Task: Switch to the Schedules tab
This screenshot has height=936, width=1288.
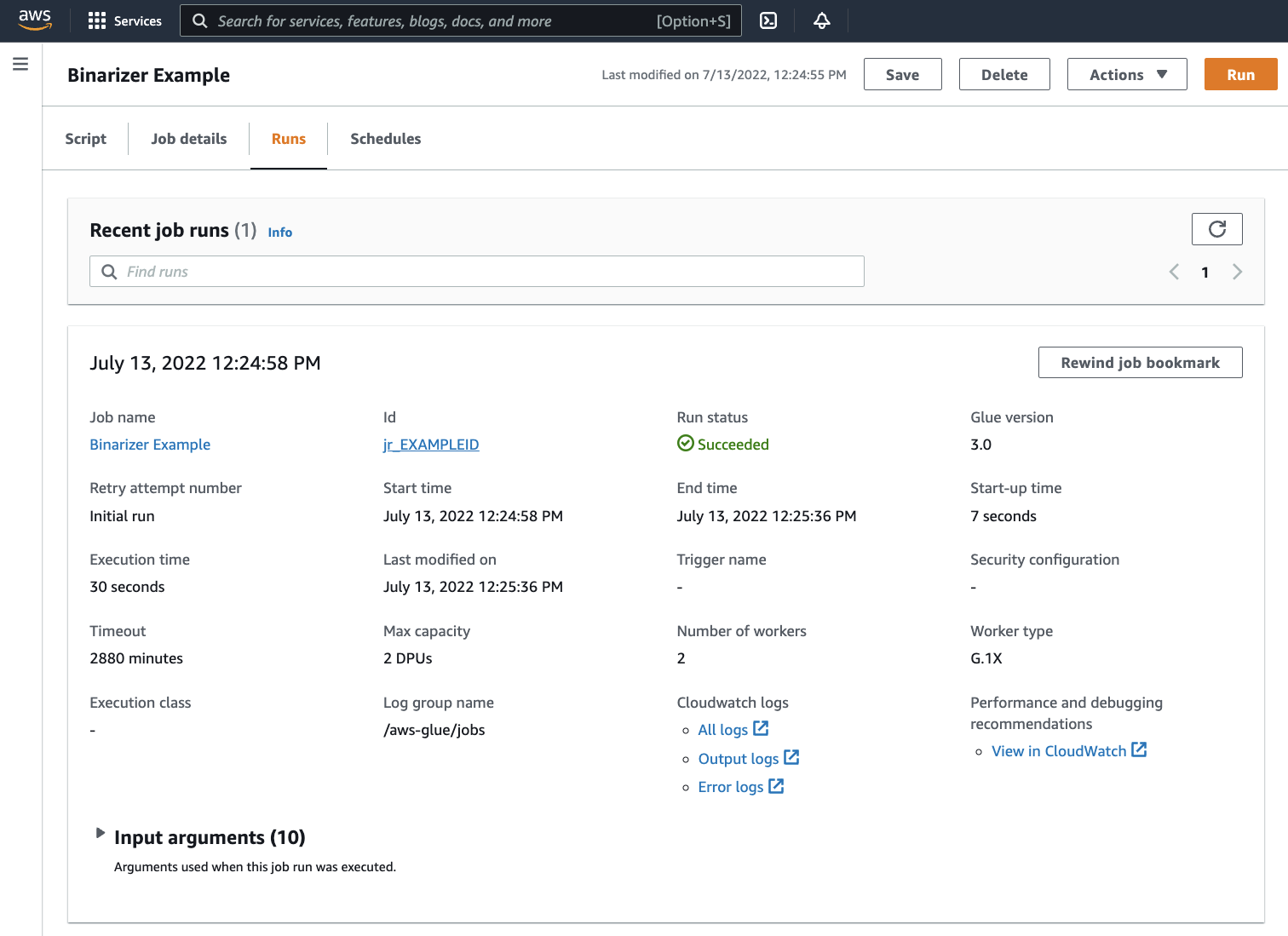Action: (x=385, y=139)
